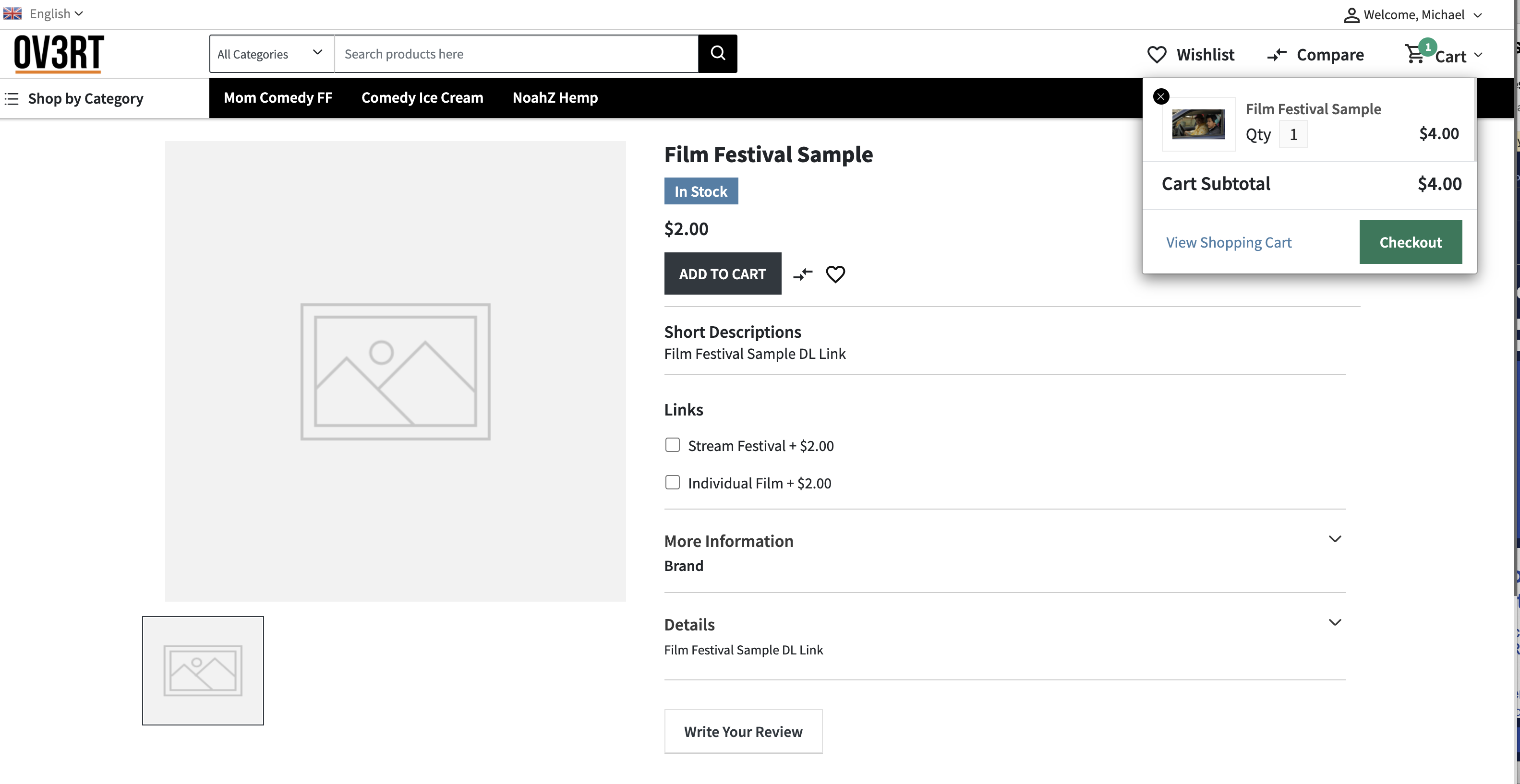This screenshot has width=1520, height=784.
Task: Open NoahZ Hemp menu item
Action: pyautogui.click(x=555, y=97)
